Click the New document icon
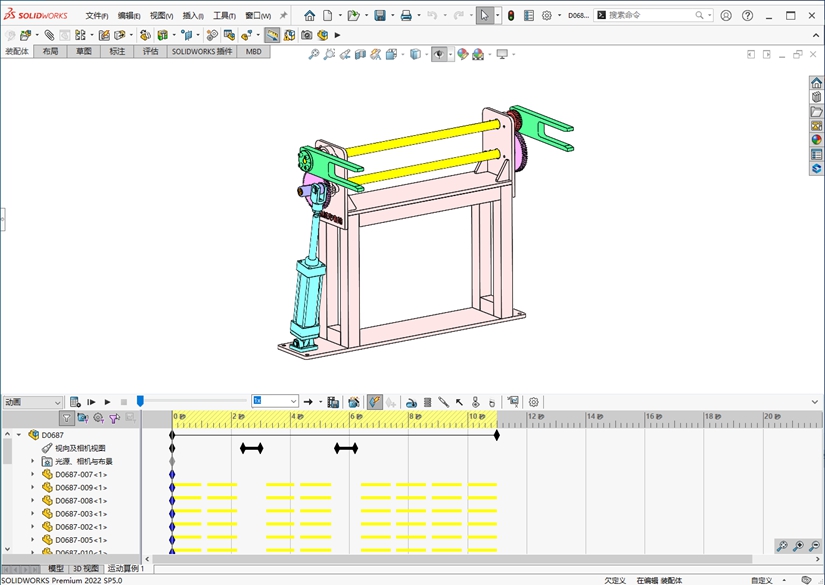Screen dimensions: 825x585 click(x=327, y=15)
